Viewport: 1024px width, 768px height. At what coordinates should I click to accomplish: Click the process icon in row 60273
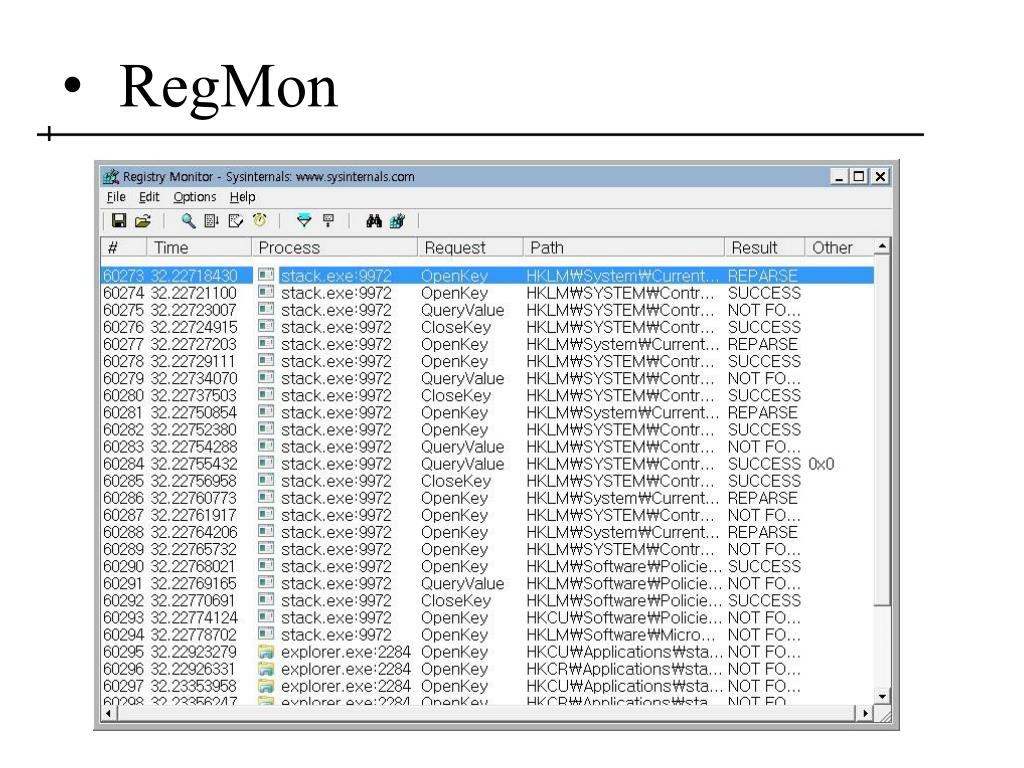coord(266,275)
